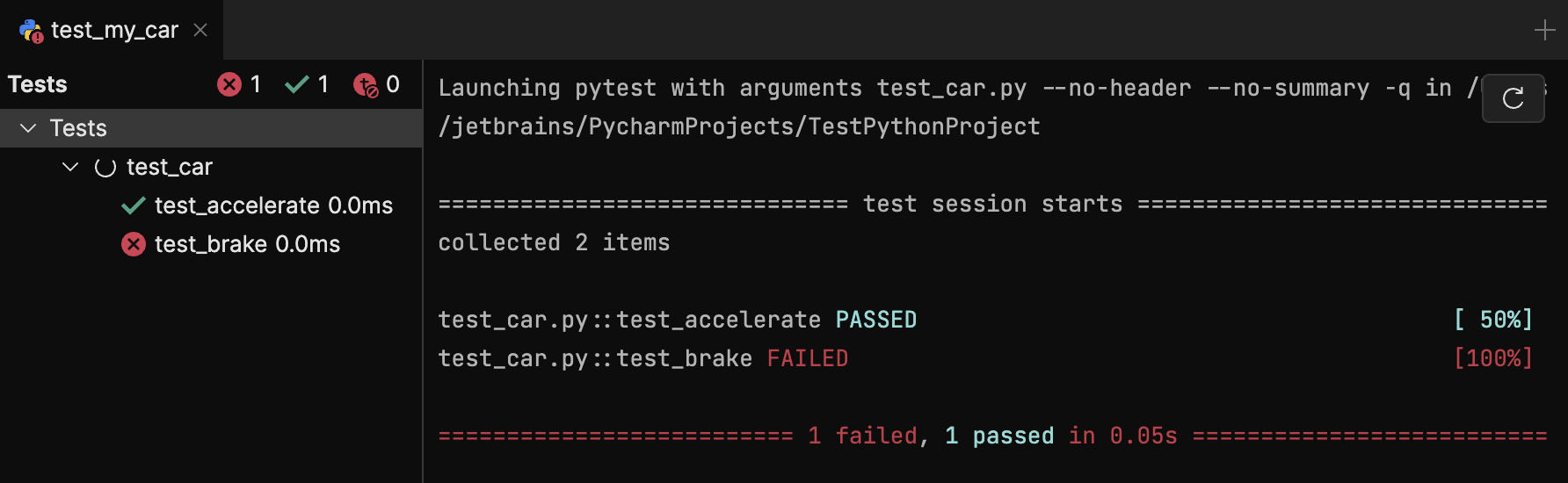Click the red failure icon beside test_brake
Image resolution: width=1568 pixels, height=483 pixels.
(134, 244)
